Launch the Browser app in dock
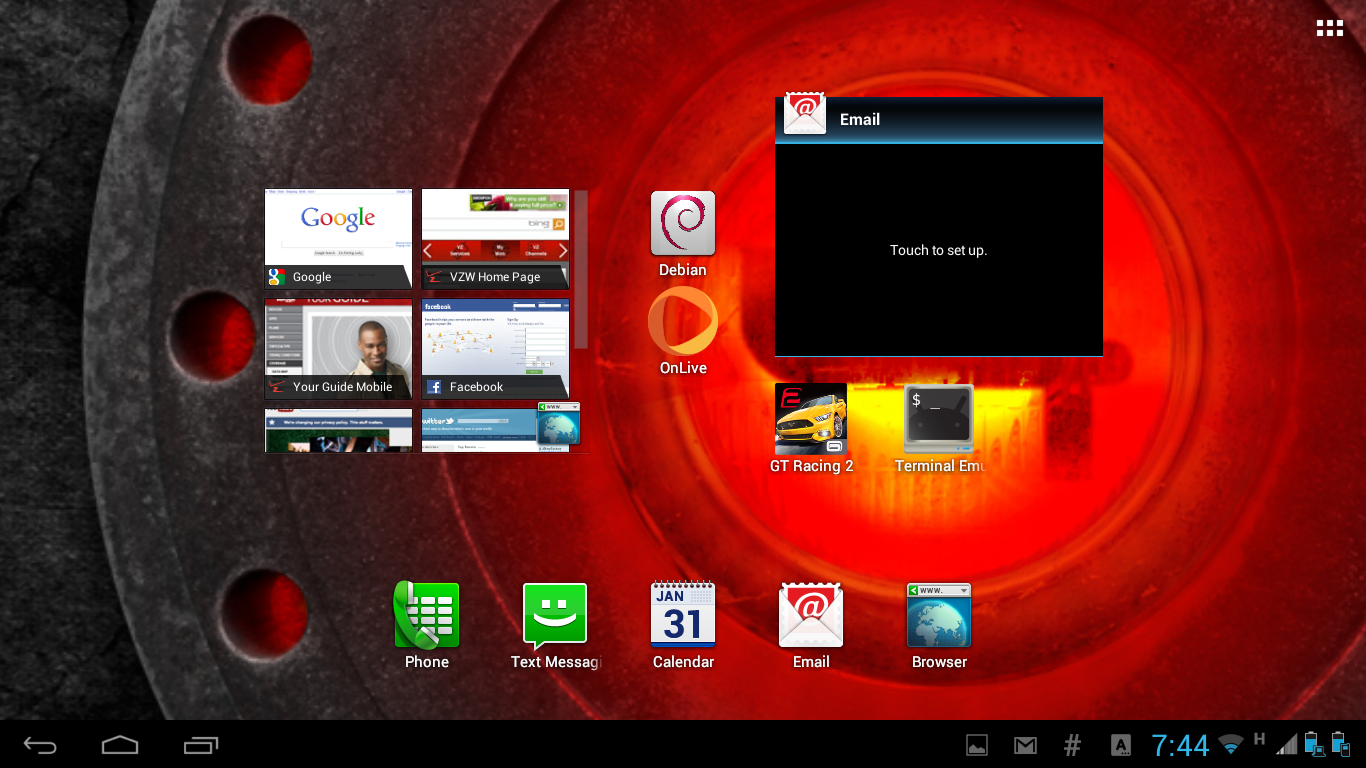The height and width of the screenshot is (768, 1366). click(939, 616)
